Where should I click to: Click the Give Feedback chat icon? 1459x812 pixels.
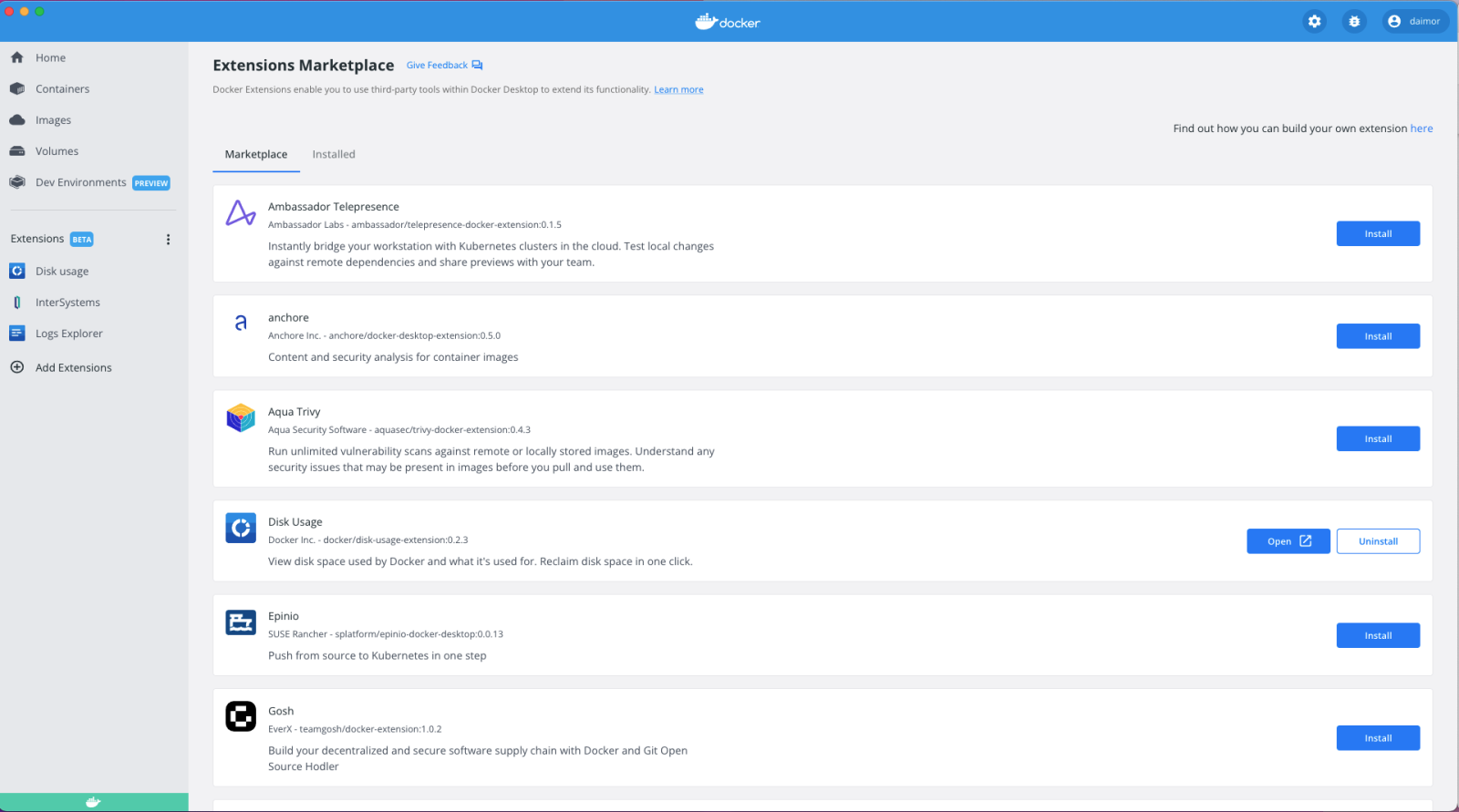pos(477,66)
